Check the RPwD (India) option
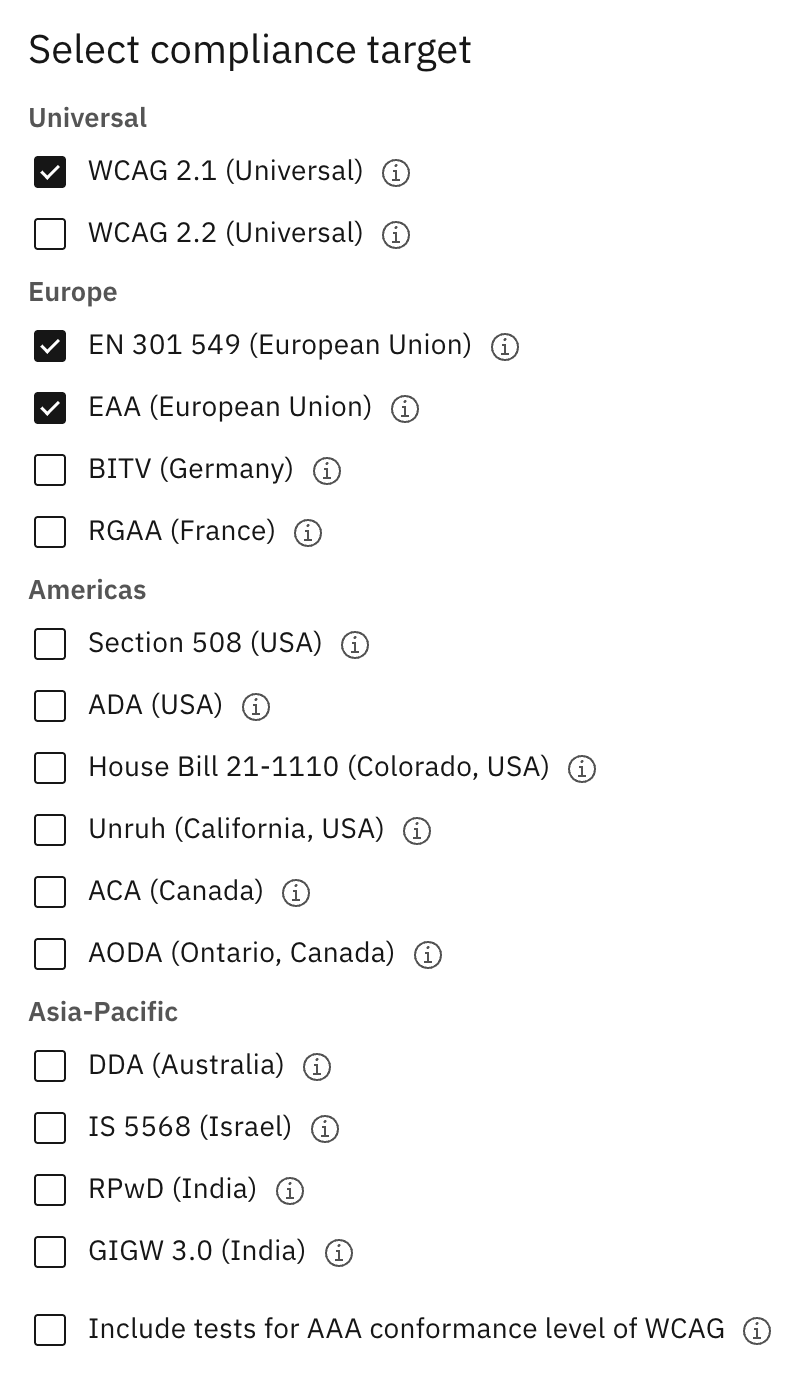This screenshot has height=1398, width=812. (x=49, y=1190)
